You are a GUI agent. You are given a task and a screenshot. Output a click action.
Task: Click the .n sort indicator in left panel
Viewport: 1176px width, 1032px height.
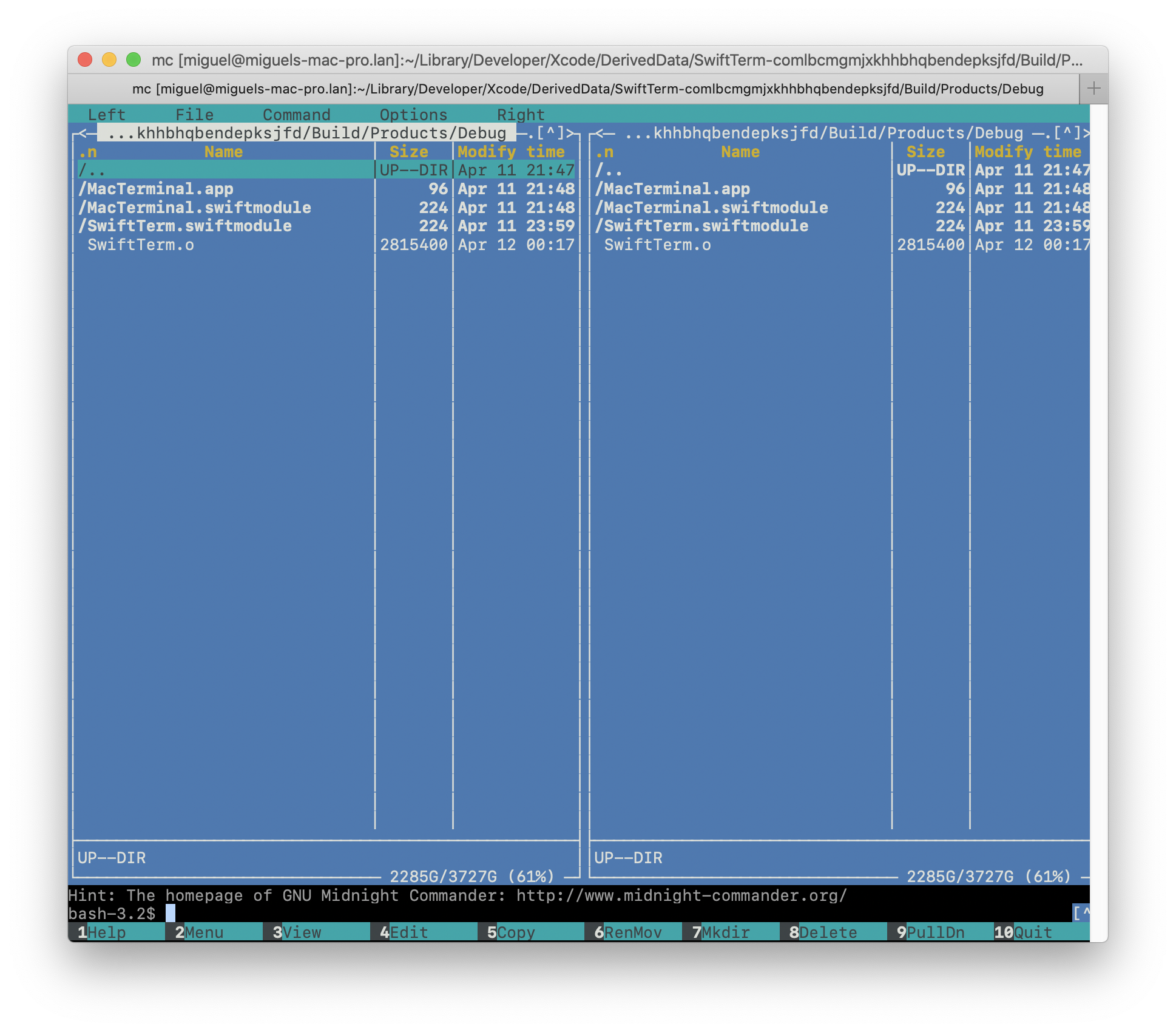coord(87,152)
